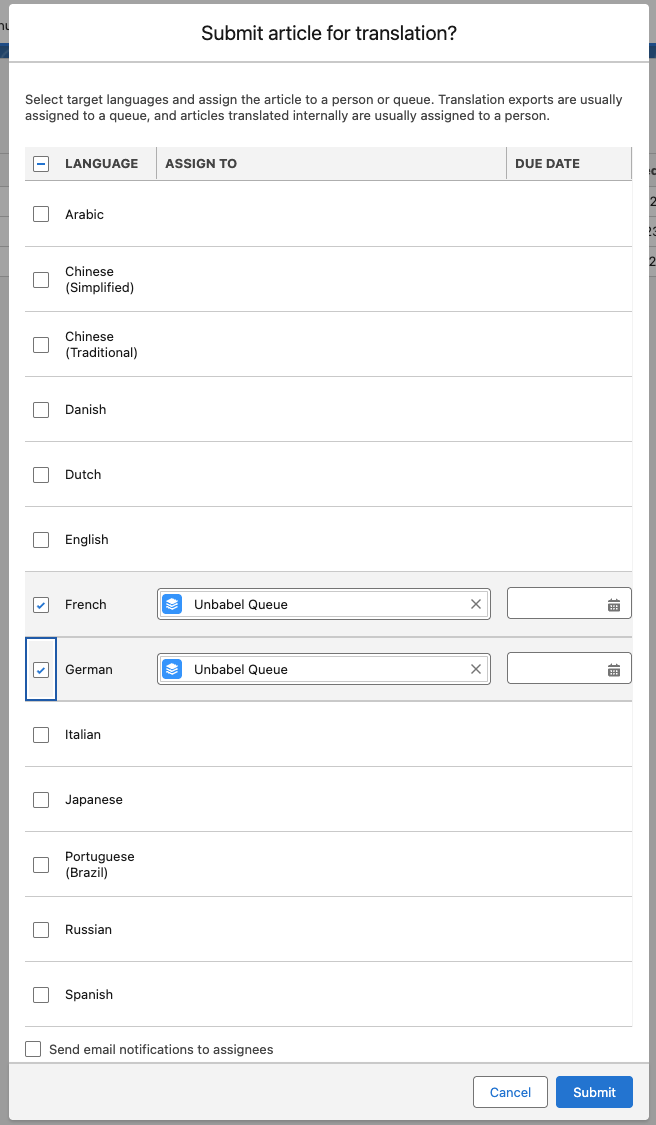Uncheck the German language checkbox

[x=41, y=669]
